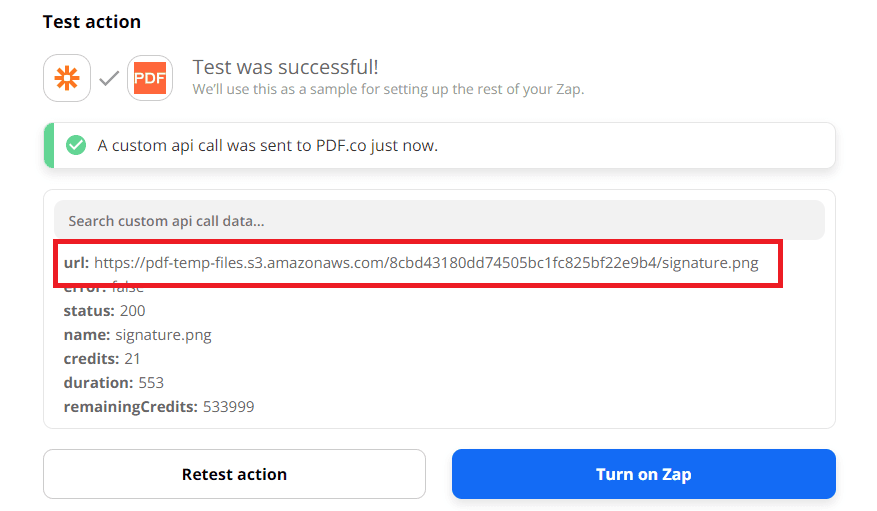
Task: Click the green success check circle icon
Action: [76, 146]
